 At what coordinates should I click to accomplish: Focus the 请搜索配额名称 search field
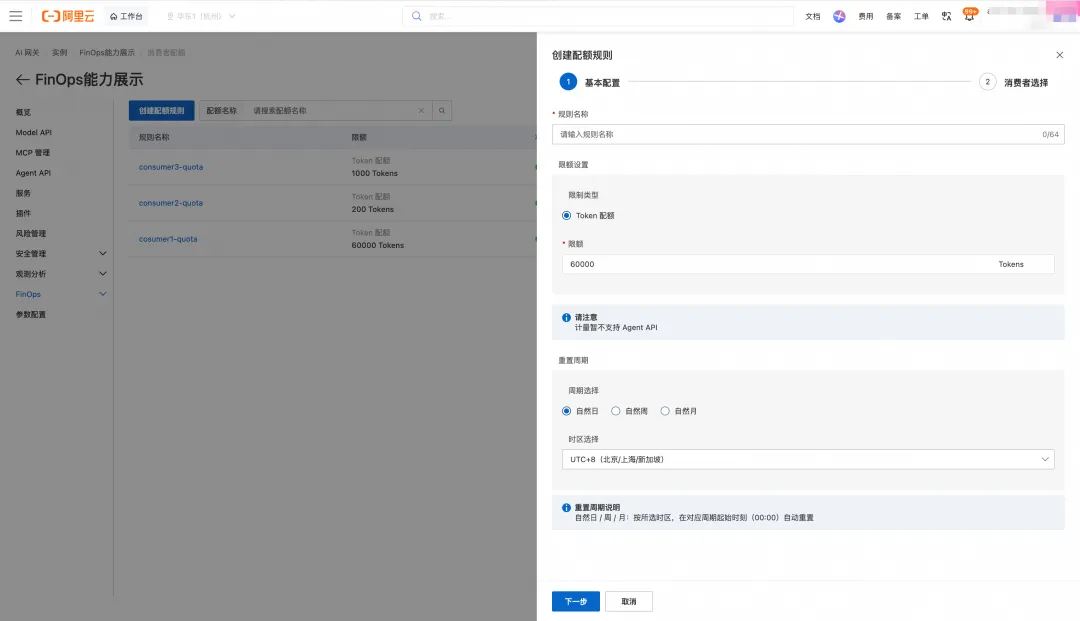pyautogui.click(x=331, y=110)
